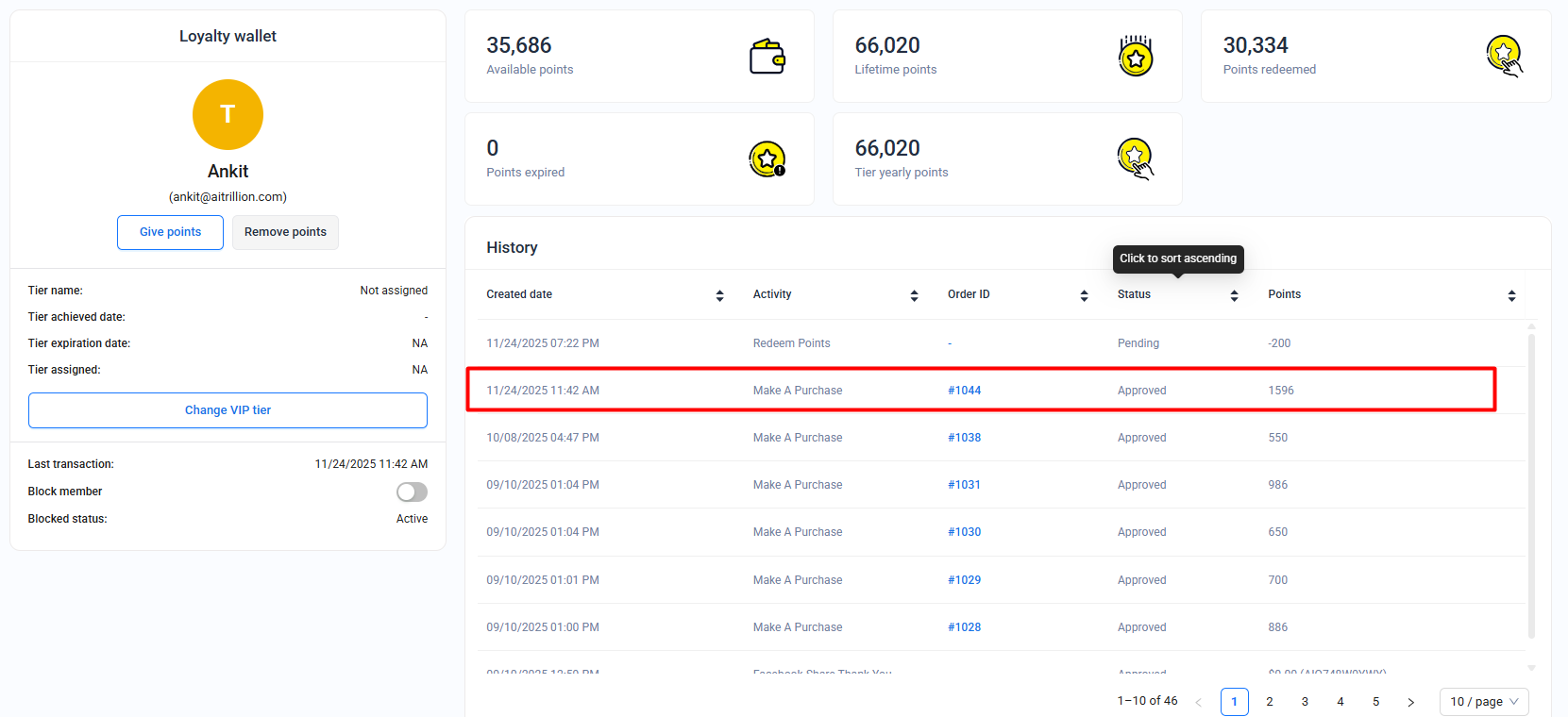This screenshot has height=717, width=1568.
Task: Go to the next history page arrow
Action: coord(1410,702)
